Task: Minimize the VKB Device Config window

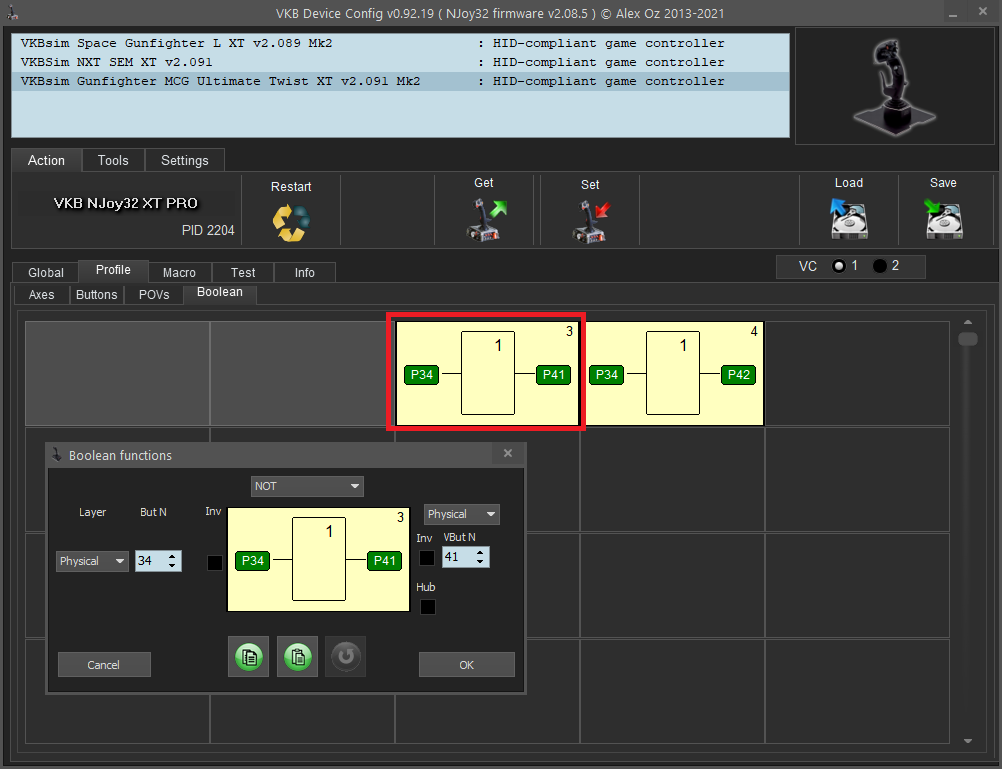Action: coord(952,13)
